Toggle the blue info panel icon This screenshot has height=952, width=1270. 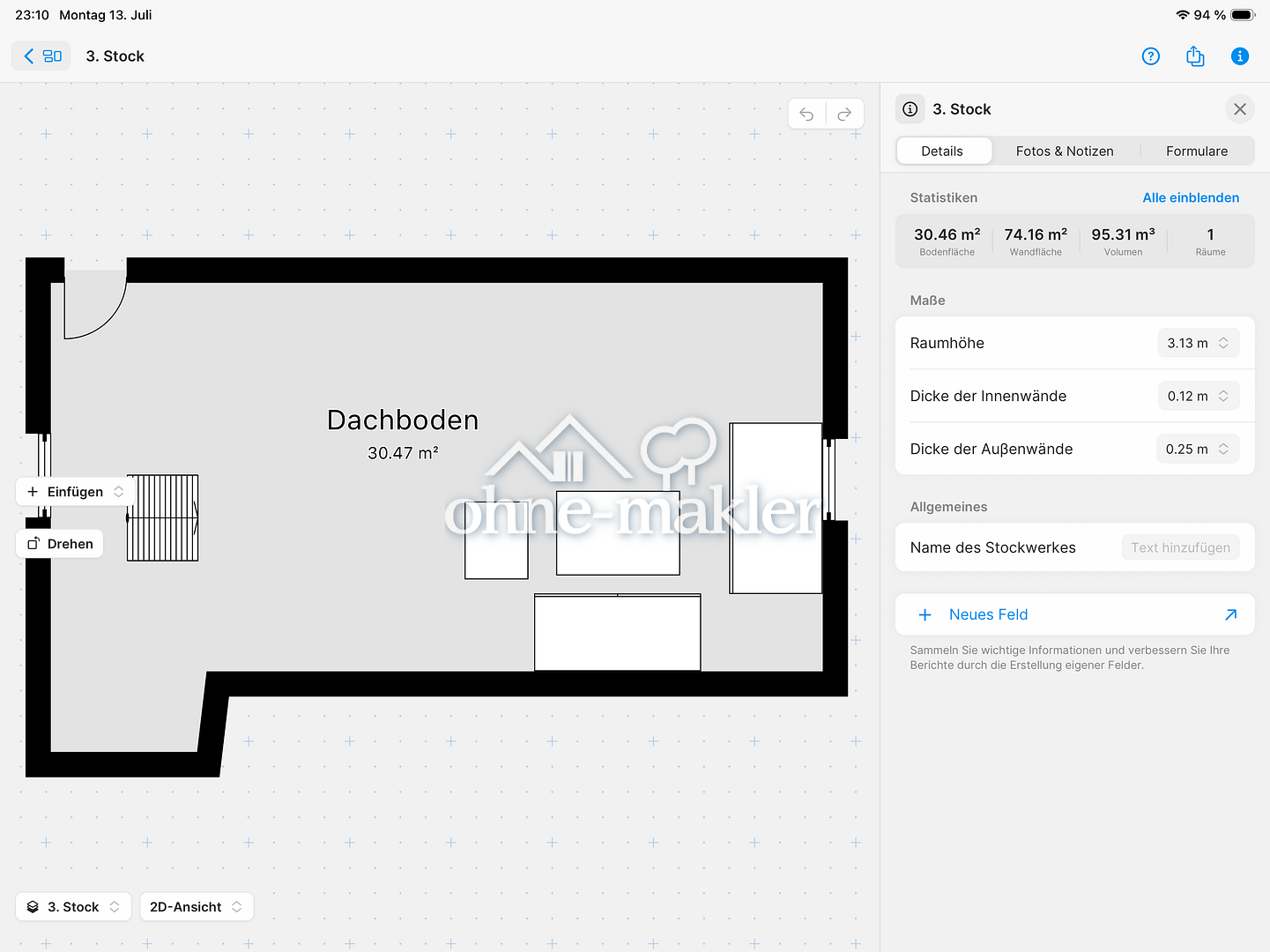pos(1239,56)
